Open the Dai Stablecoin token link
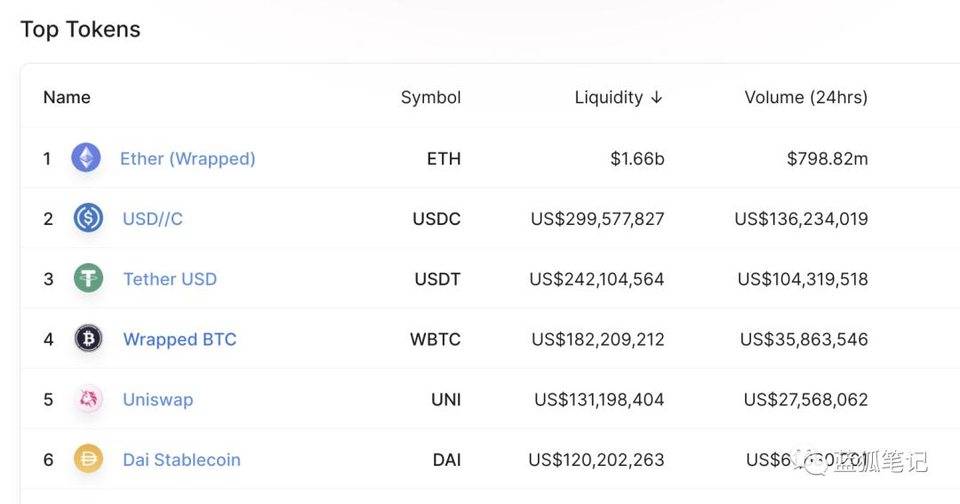 click(181, 460)
